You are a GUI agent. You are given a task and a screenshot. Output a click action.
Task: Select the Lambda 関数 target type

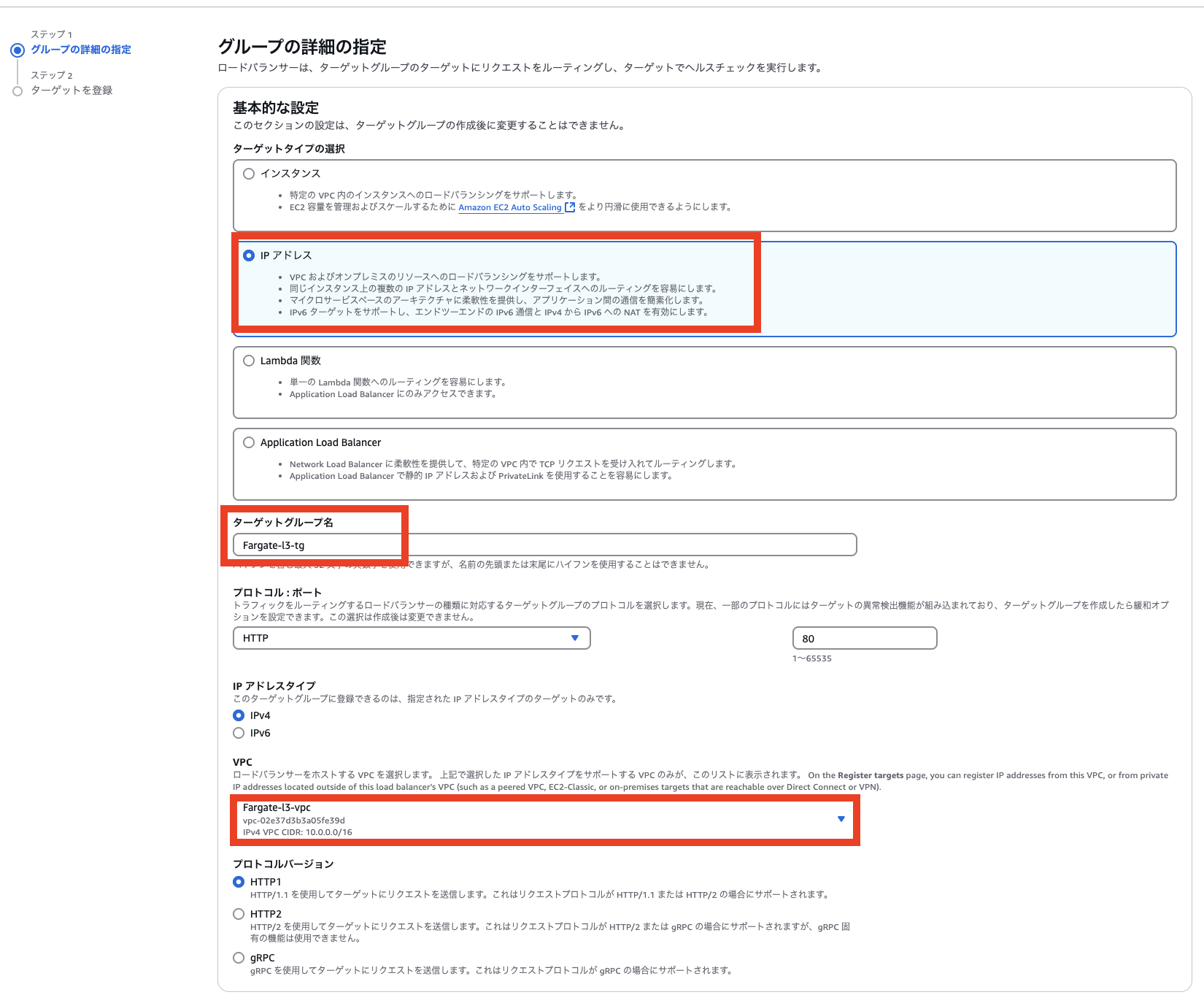pos(247,360)
